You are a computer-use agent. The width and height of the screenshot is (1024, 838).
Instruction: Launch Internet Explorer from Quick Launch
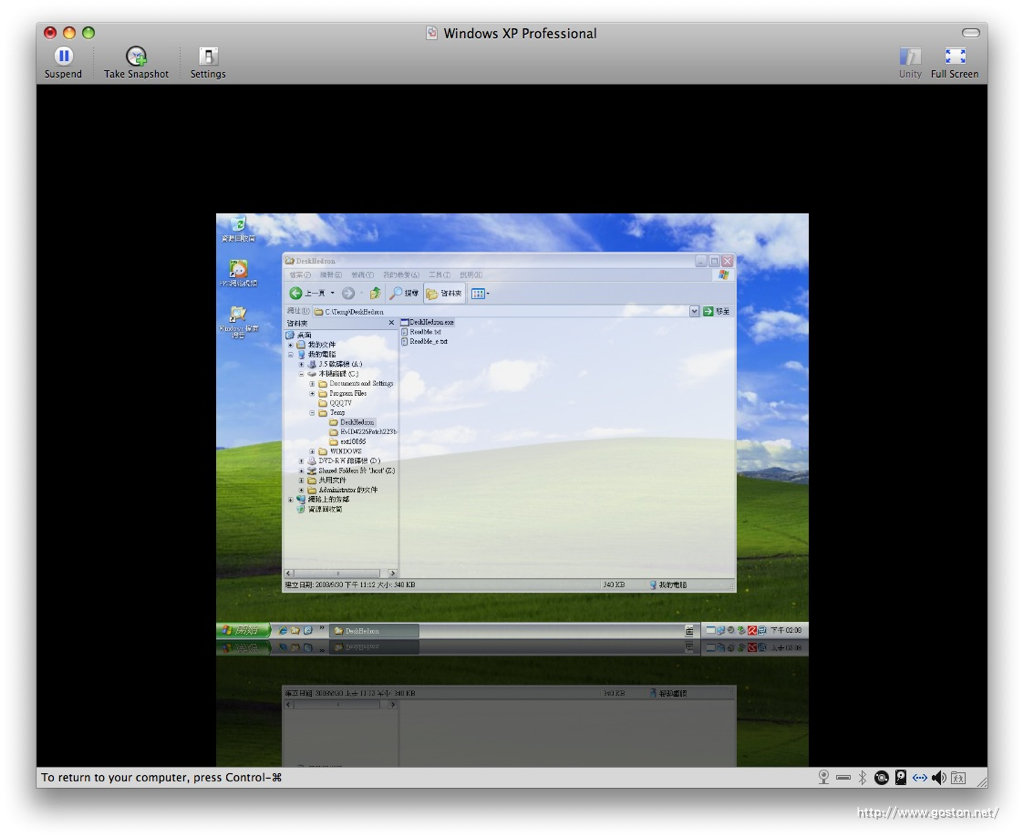click(282, 631)
